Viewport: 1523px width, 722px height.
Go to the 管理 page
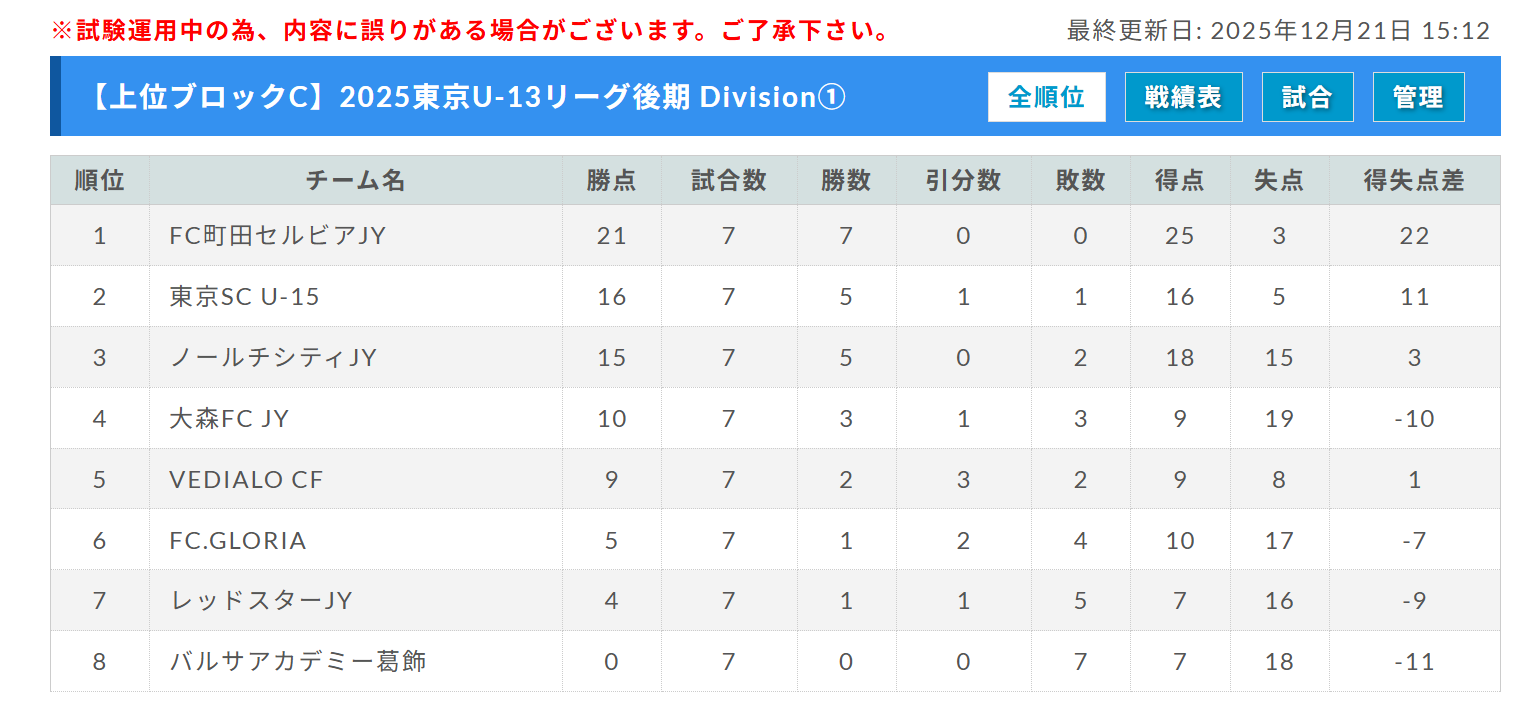click(x=1418, y=97)
